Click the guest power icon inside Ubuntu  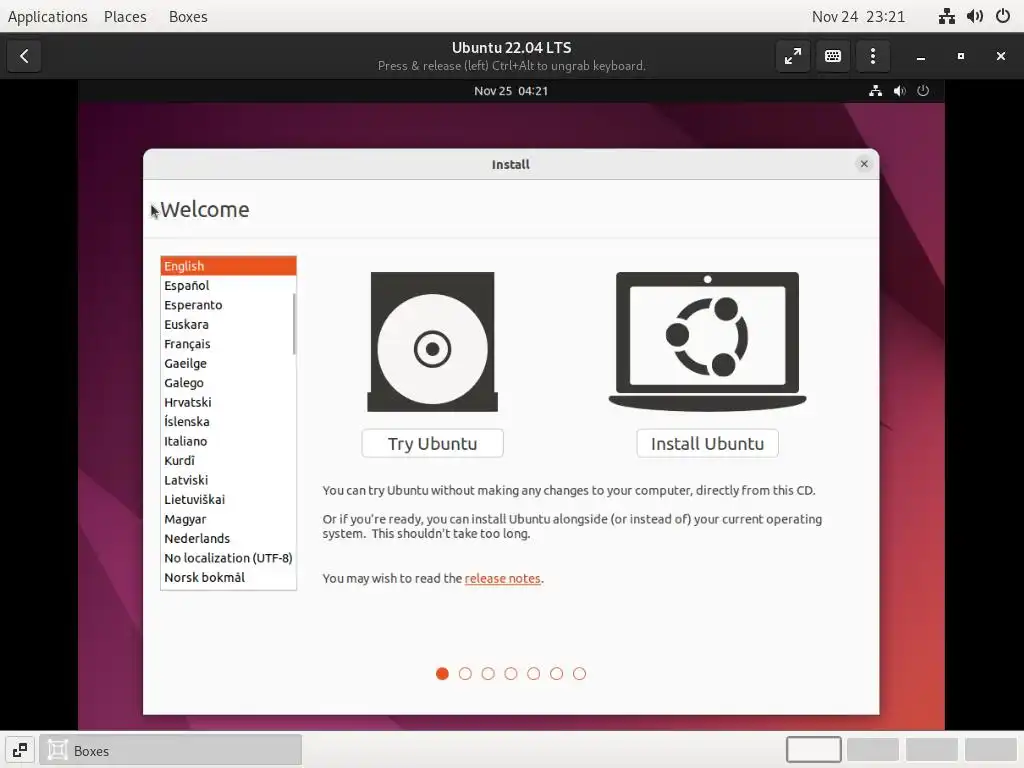[923, 91]
